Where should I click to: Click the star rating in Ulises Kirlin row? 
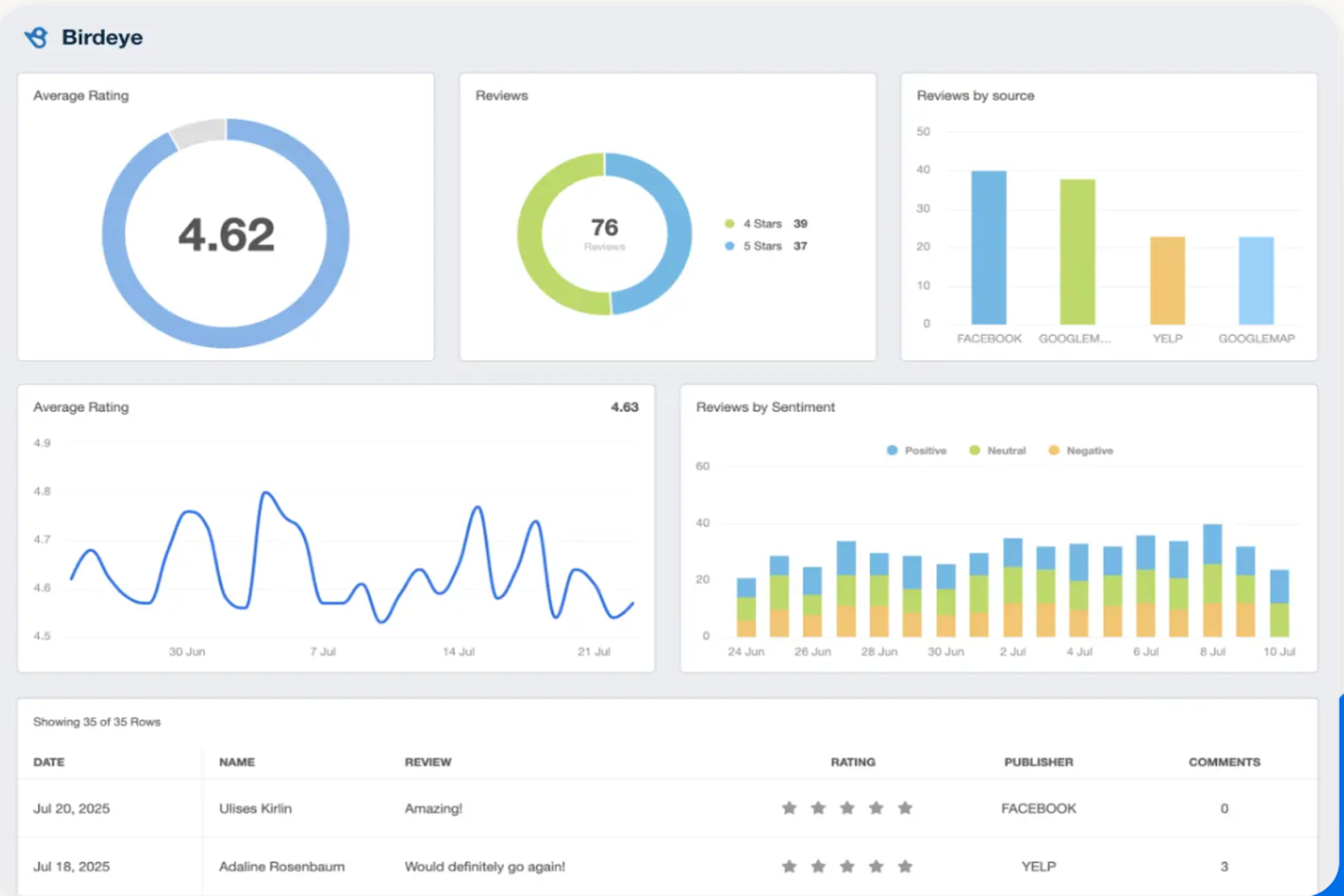[847, 808]
